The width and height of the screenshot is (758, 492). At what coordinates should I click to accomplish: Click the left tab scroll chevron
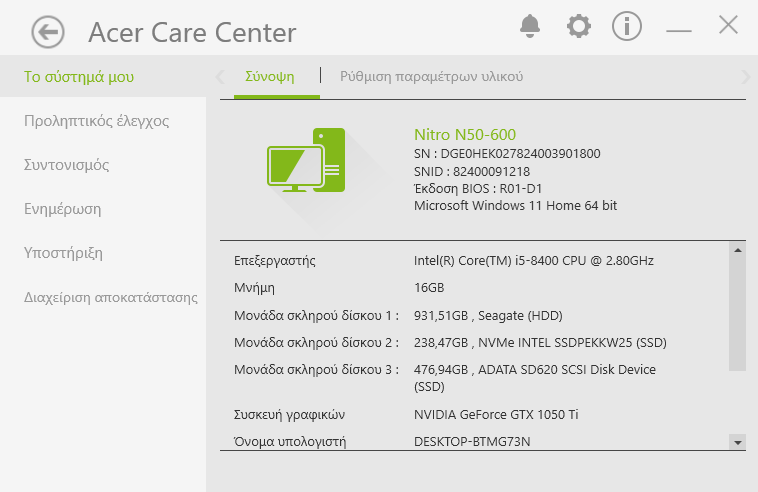pos(220,77)
